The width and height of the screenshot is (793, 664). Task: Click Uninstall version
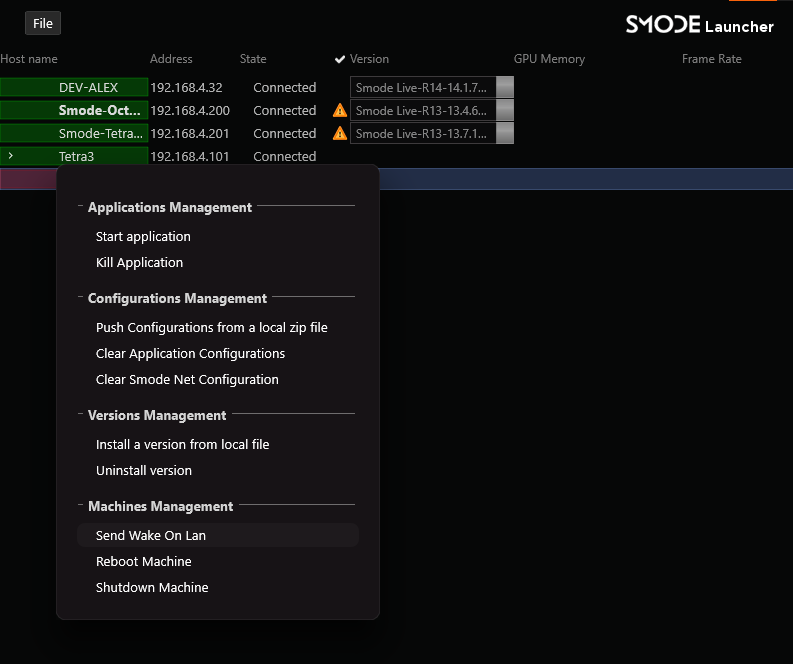coord(143,471)
